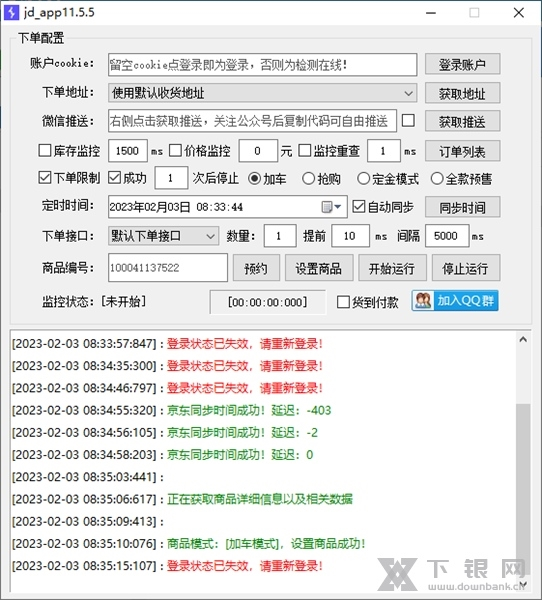Click the 预约 button
This screenshot has width=542, height=600.
tap(256, 268)
